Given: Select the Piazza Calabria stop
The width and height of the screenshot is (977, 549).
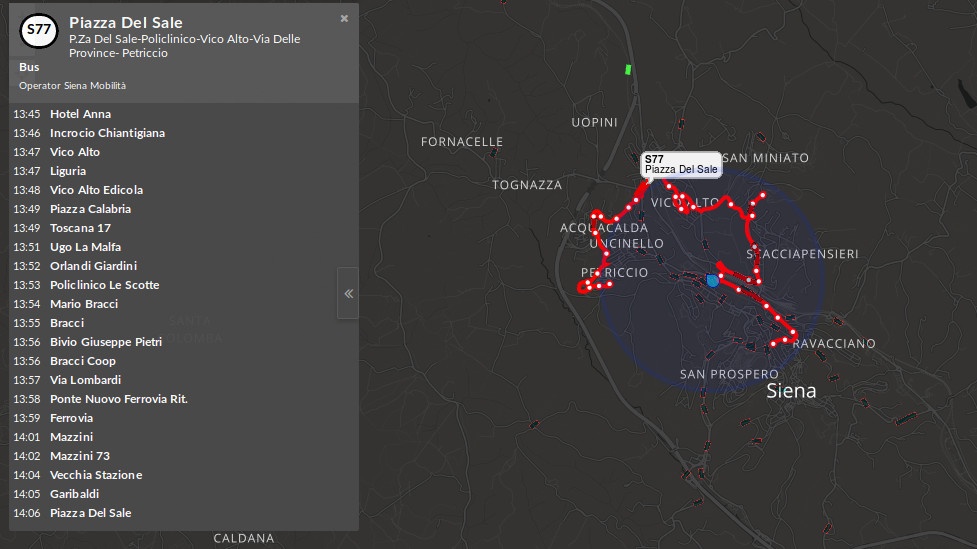Looking at the screenshot, I should pos(90,209).
